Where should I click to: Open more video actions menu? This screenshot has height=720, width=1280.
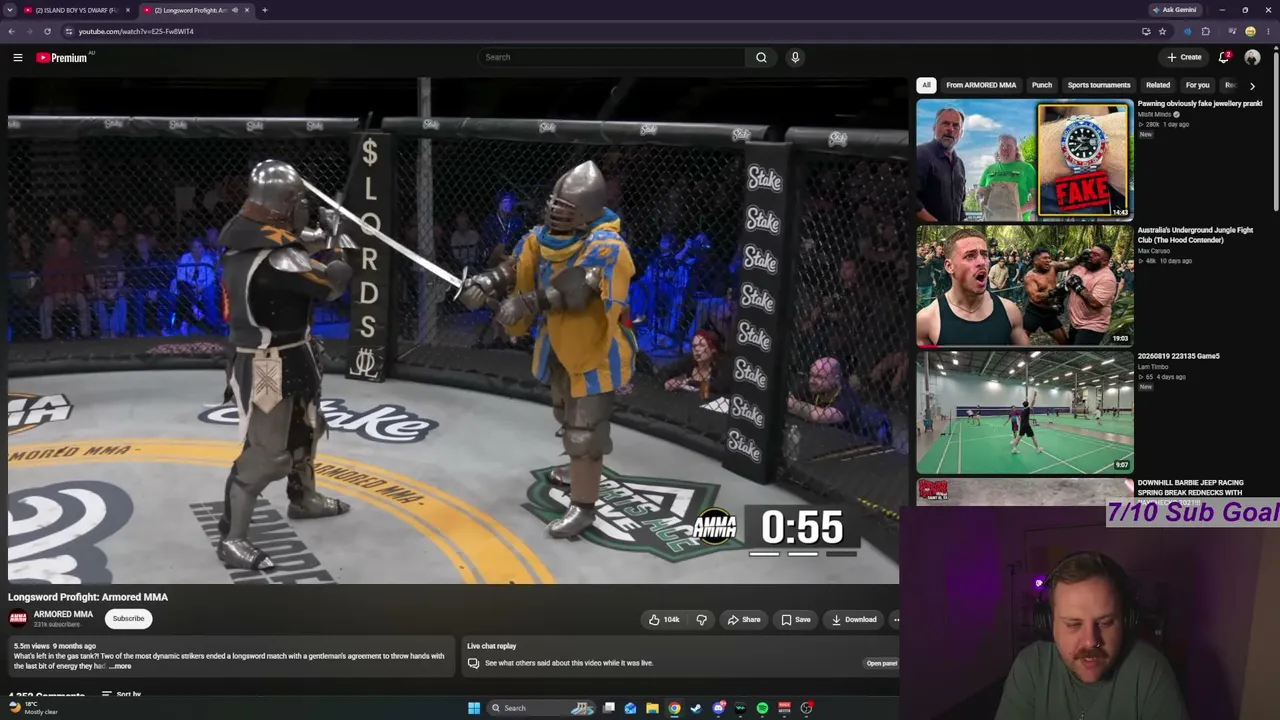click(x=895, y=620)
